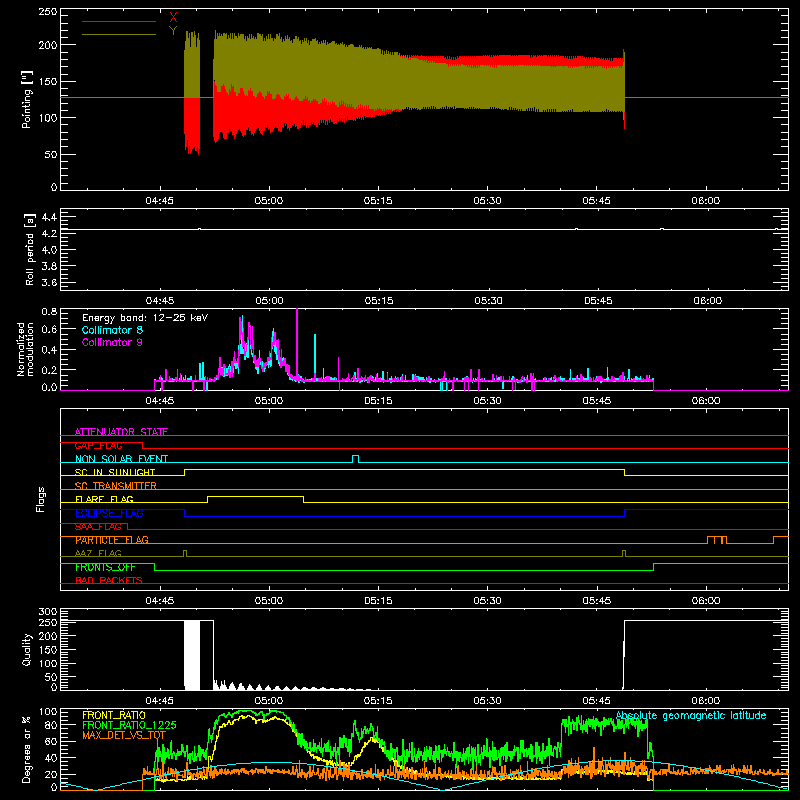This screenshot has height=800, width=800.
Task: Click the 3.6 tick on Roll period axis
Action: (49, 282)
